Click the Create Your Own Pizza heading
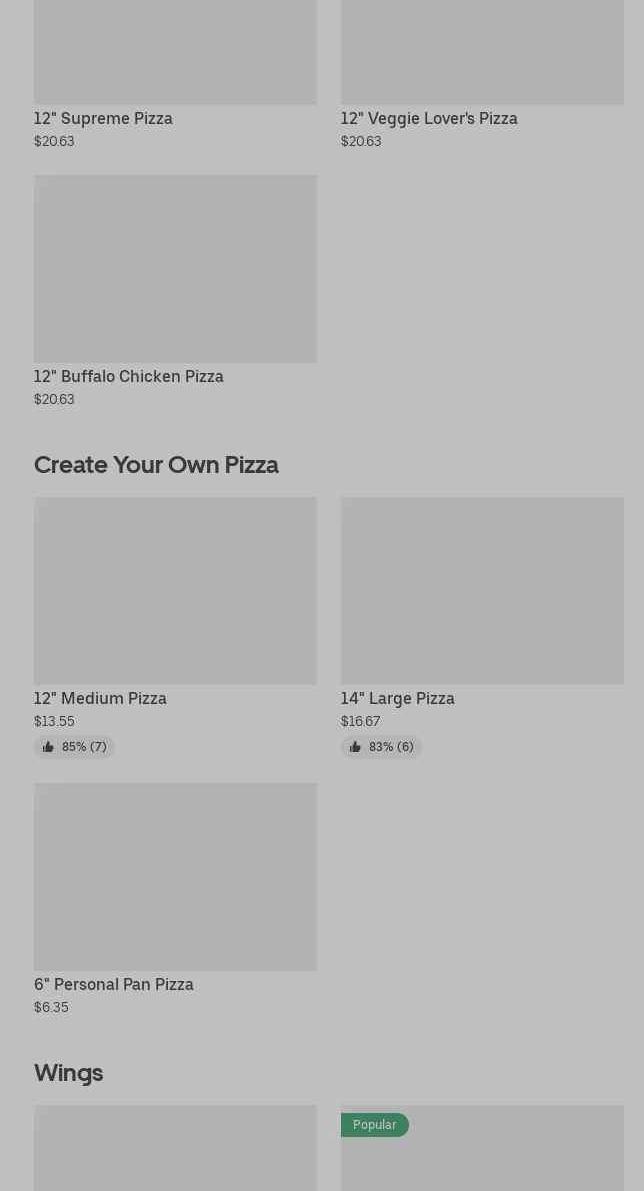 pos(156,464)
